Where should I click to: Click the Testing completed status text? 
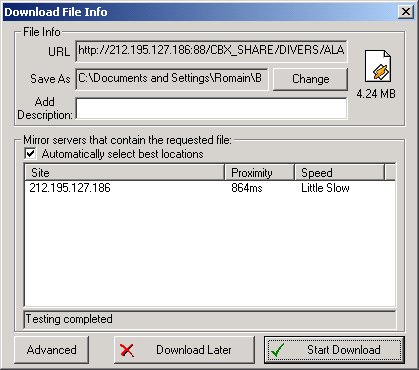click(x=69, y=319)
